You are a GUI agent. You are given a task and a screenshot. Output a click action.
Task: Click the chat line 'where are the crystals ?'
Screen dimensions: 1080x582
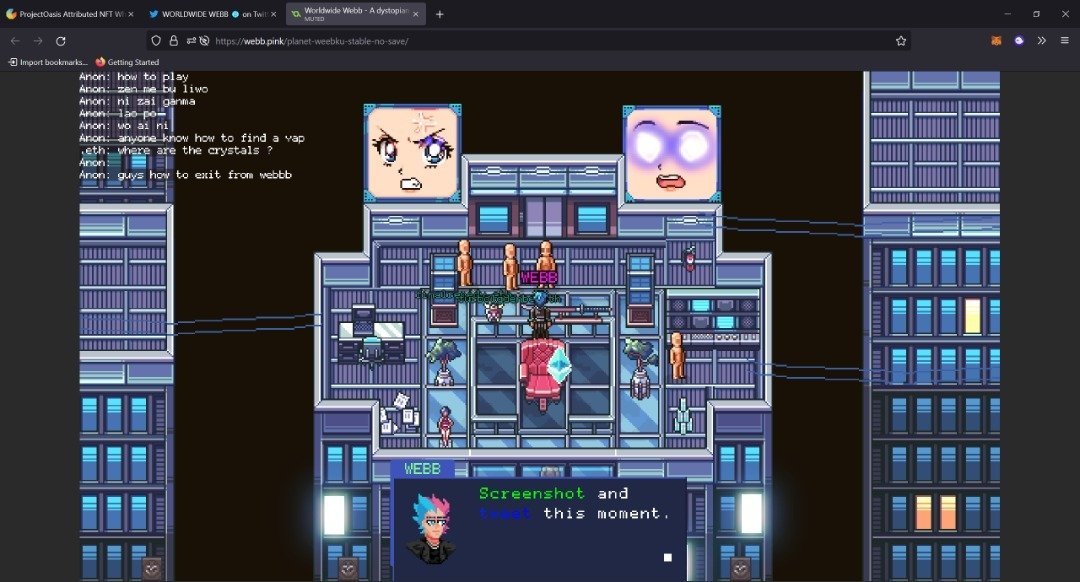176,150
